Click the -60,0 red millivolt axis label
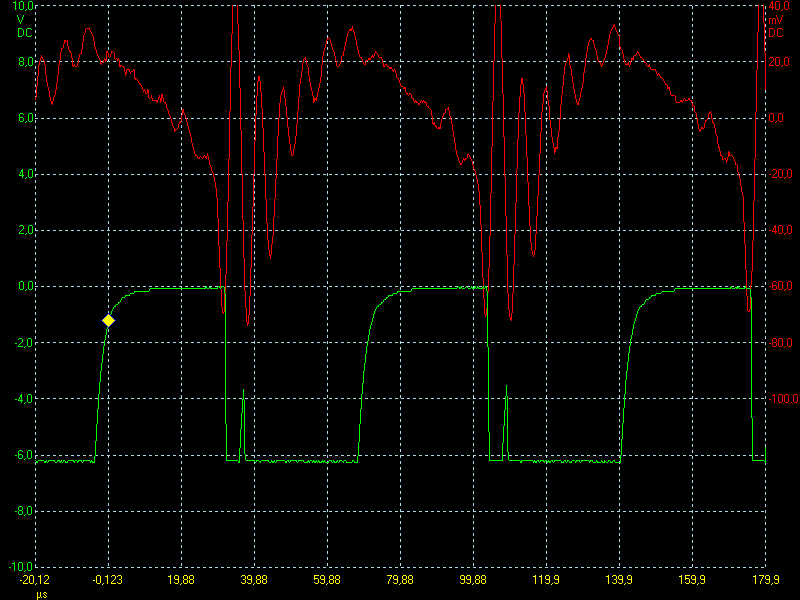The width and height of the screenshot is (800, 600). 781,286
